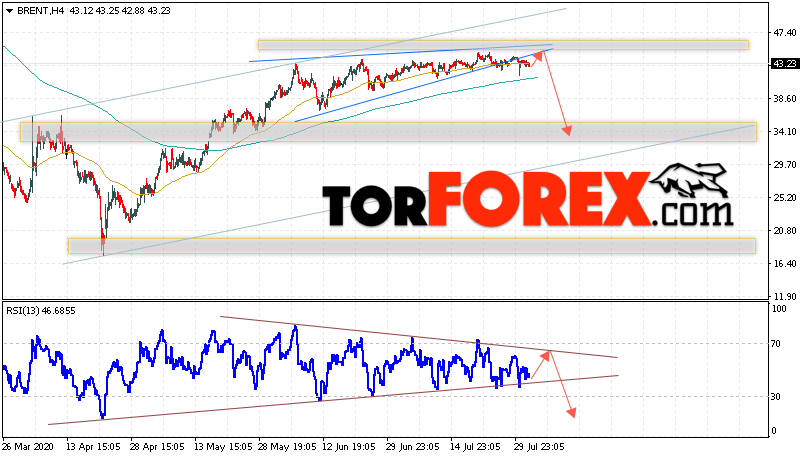Click the 47.40 price axis label
808x458 pixels.
pyautogui.click(x=785, y=33)
